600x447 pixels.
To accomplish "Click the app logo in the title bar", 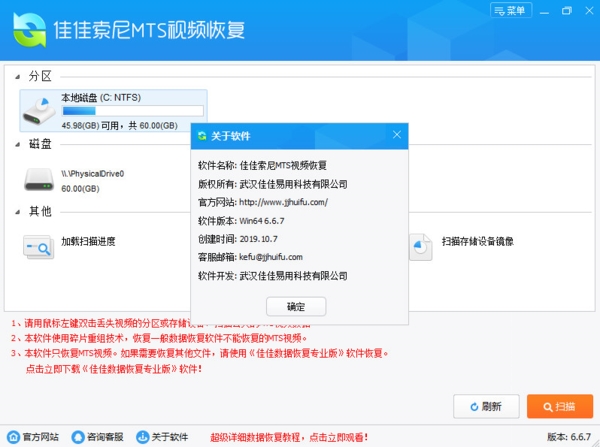I will point(29,30).
